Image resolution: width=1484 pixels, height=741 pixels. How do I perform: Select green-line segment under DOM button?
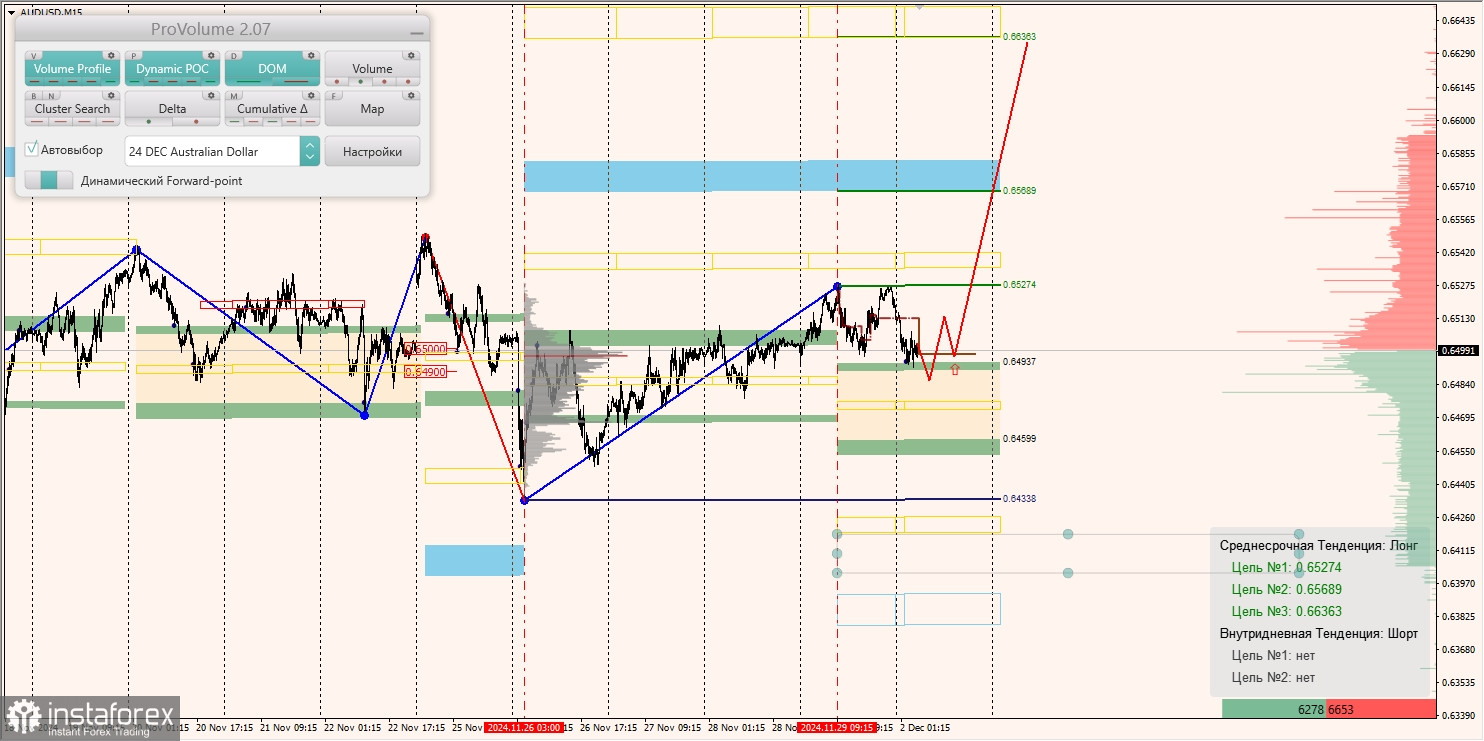coord(249,82)
